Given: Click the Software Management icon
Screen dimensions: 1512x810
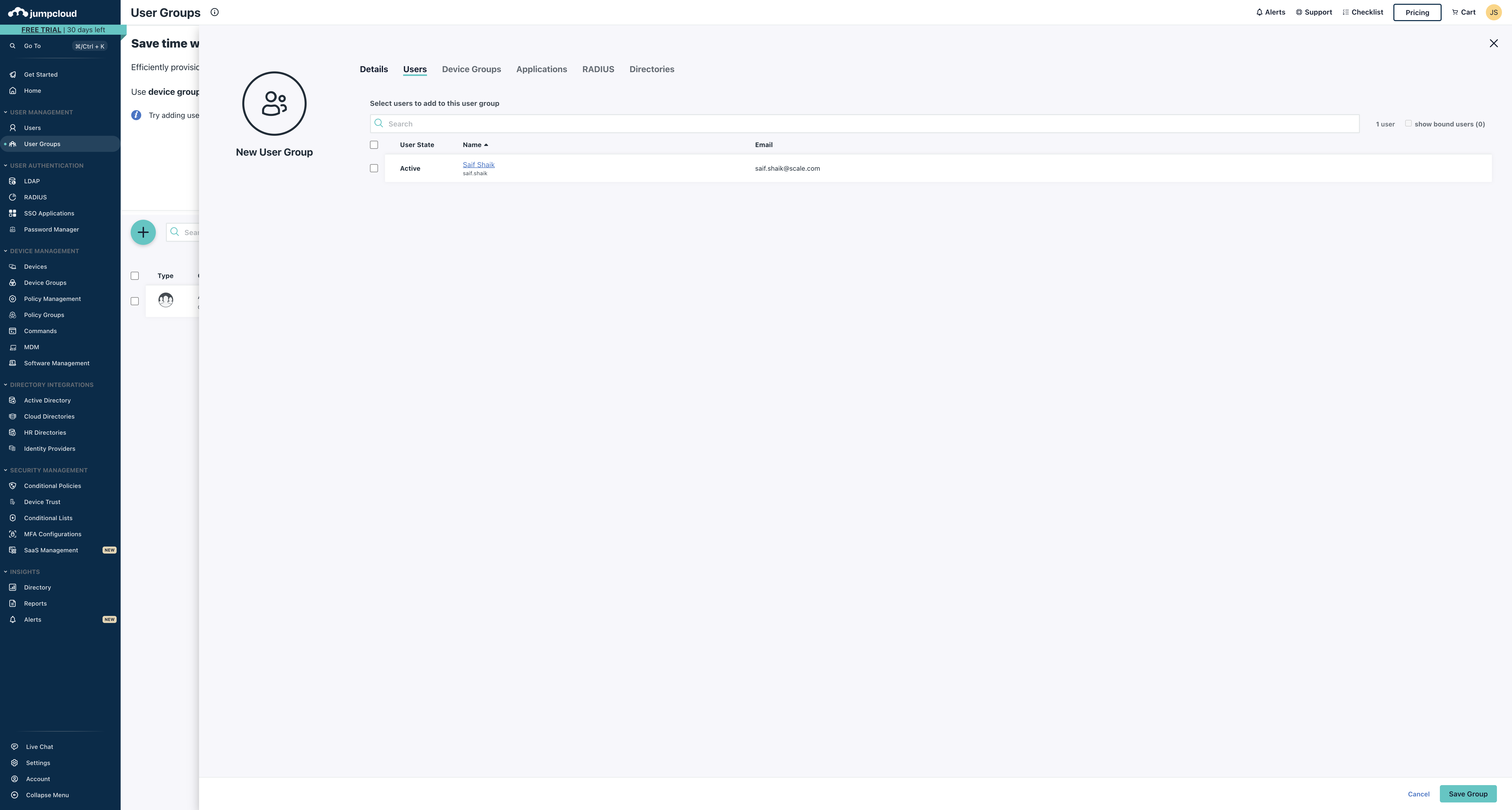Looking at the screenshot, I should [x=12, y=363].
